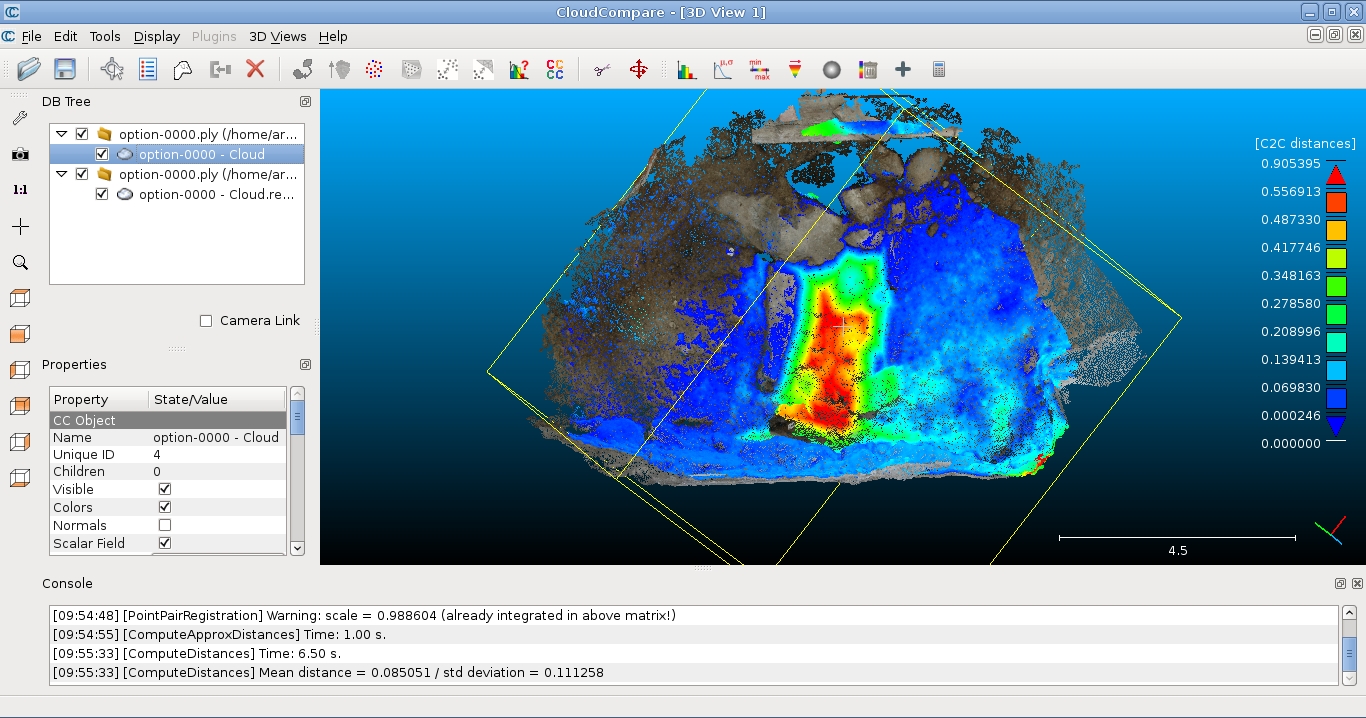Click Properties panel scrollbar down arrow

pos(297,548)
